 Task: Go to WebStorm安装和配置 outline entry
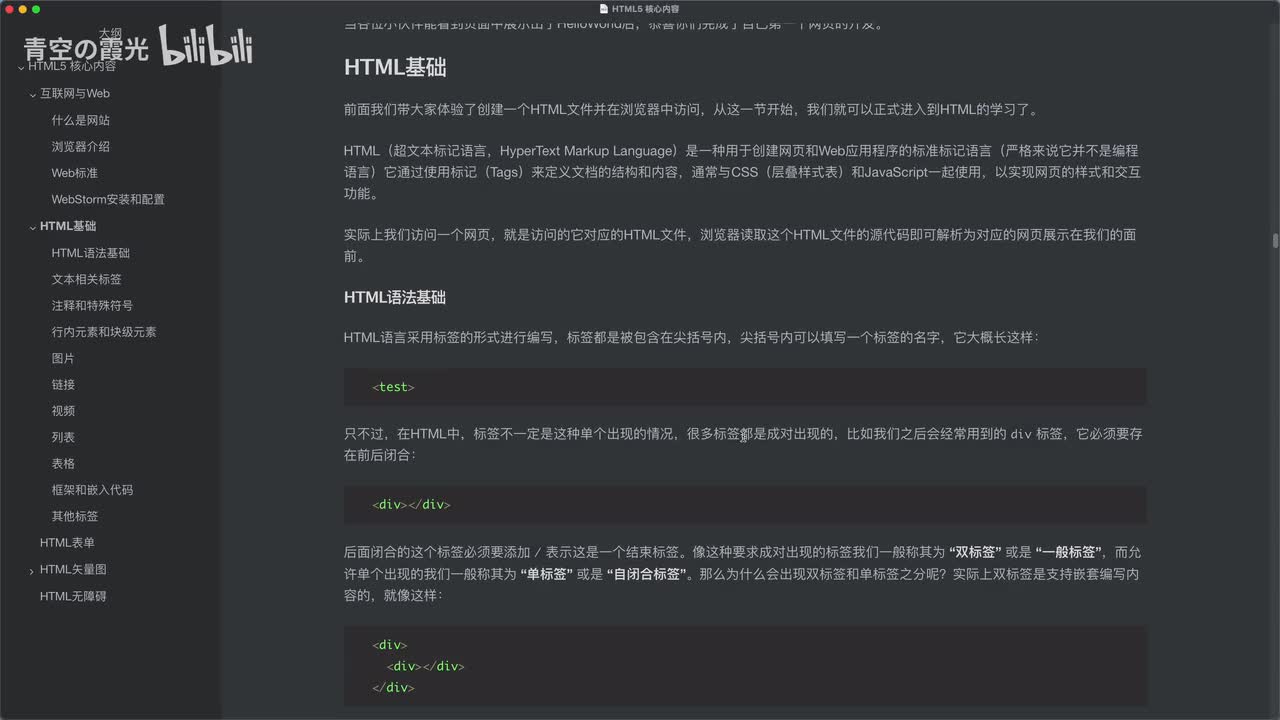point(108,199)
